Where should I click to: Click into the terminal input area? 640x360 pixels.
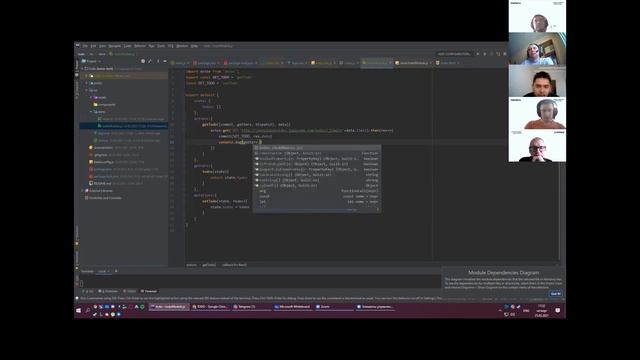point(260,282)
